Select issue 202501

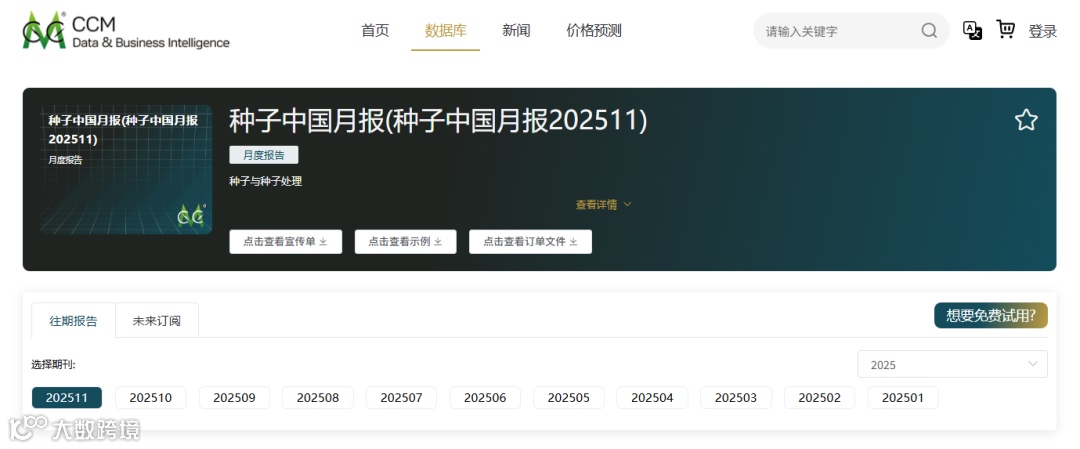tap(903, 397)
